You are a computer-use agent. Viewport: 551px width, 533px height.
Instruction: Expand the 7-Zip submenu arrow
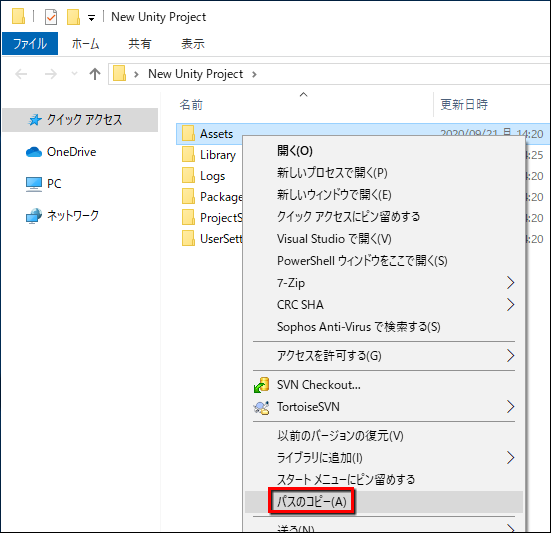click(511, 282)
